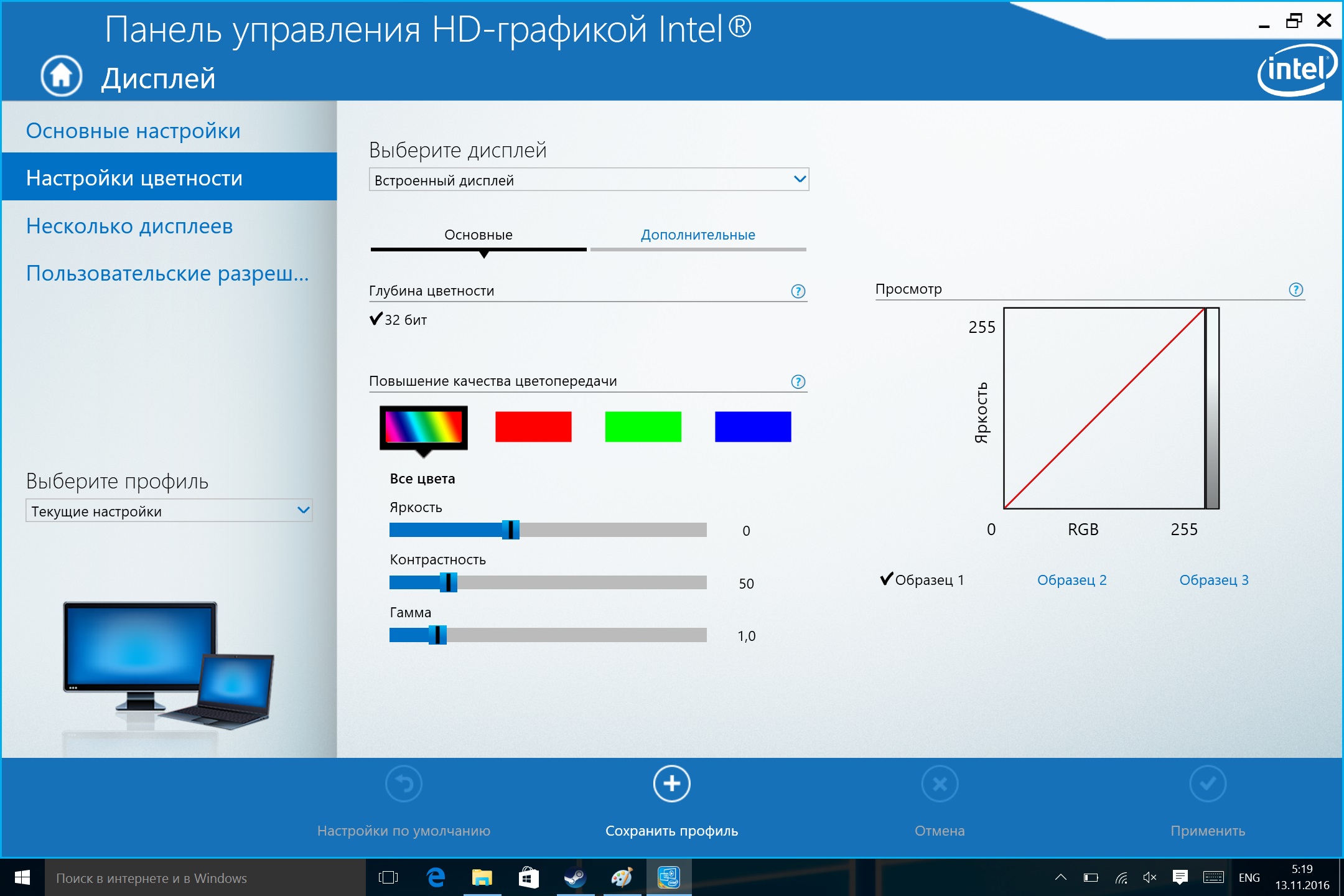Open Настройки цветности section
The image size is (1344, 896).
point(169,177)
